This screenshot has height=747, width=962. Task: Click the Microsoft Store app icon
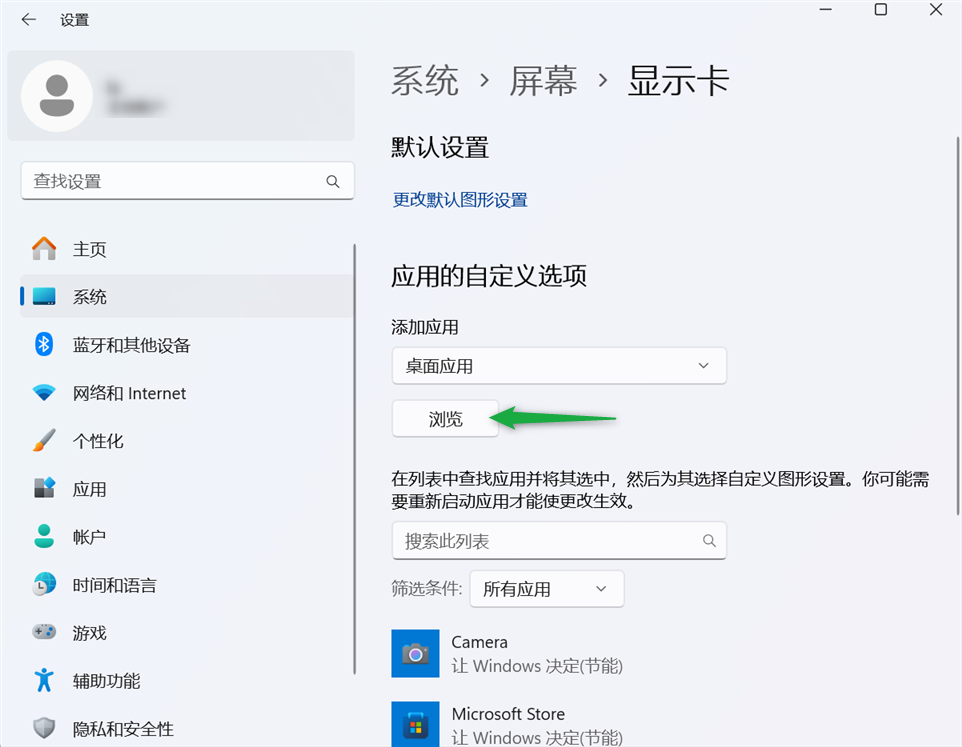415,725
